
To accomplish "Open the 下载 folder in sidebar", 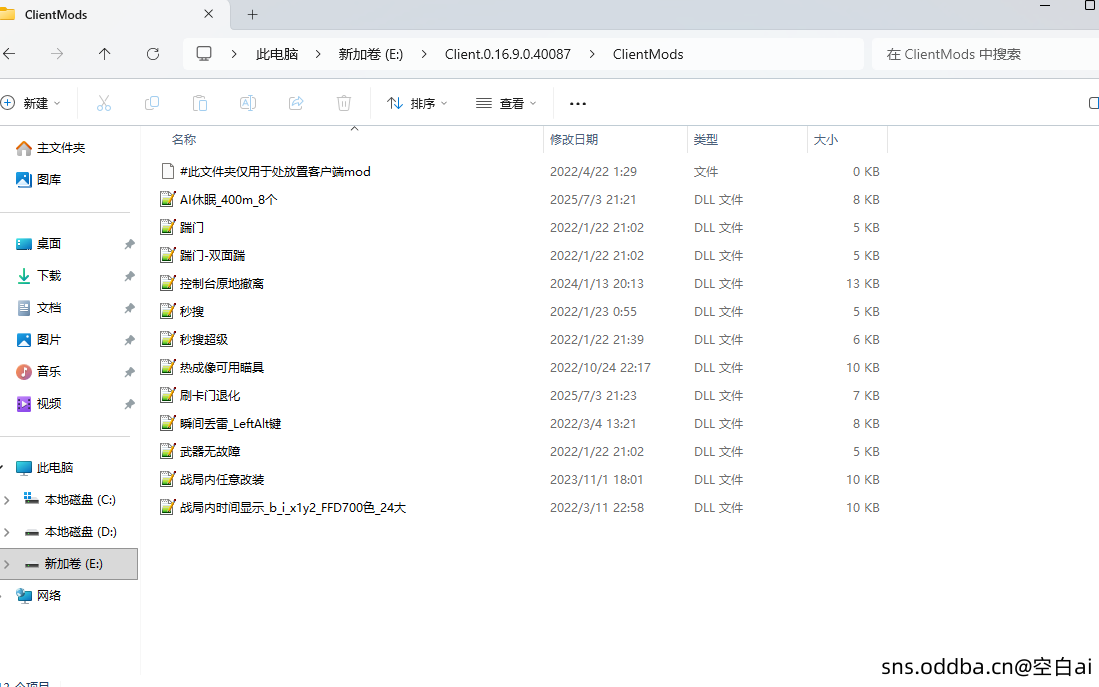I will 49,276.
